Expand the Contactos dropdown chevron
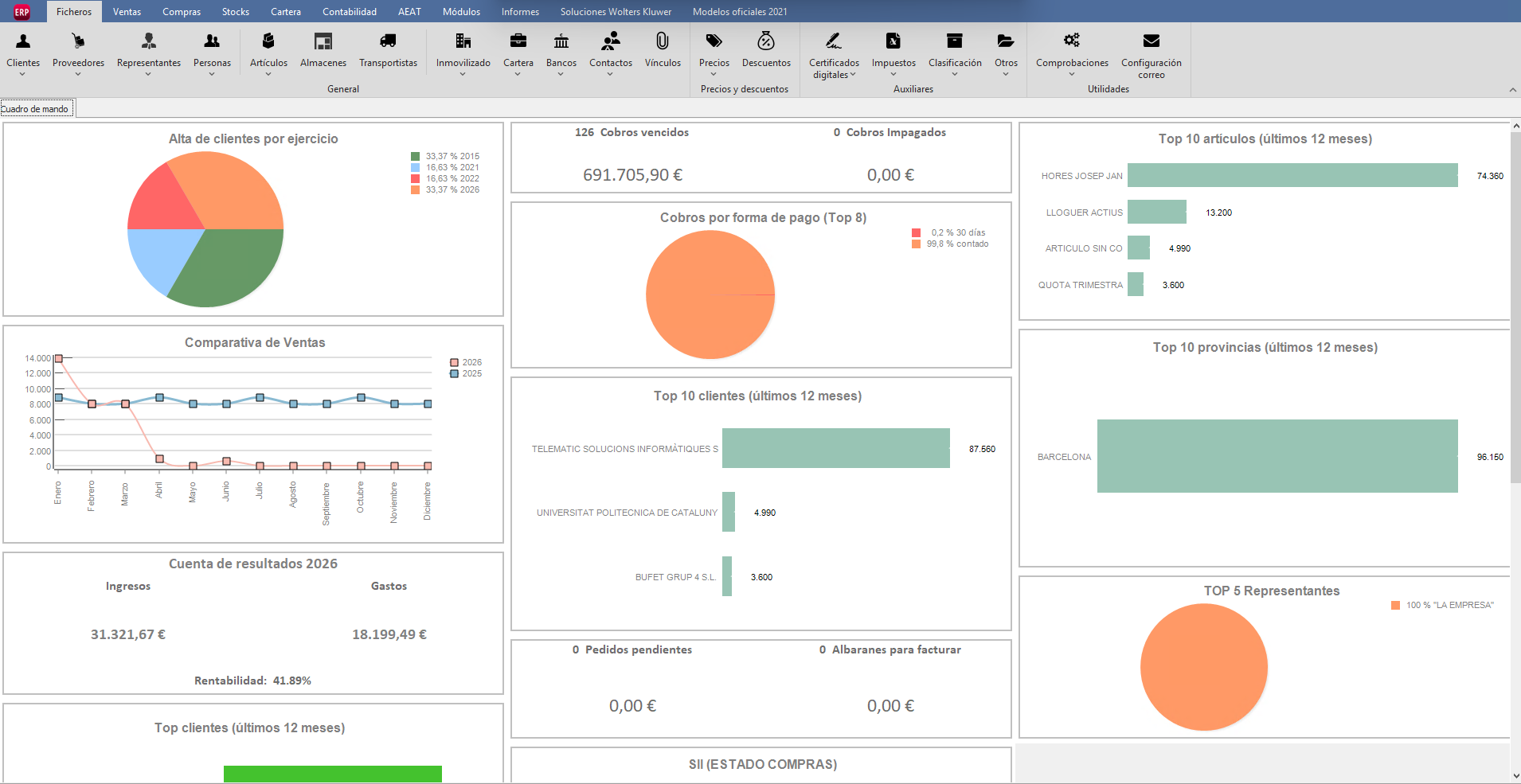The image size is (1521, 784). (611, 74)
